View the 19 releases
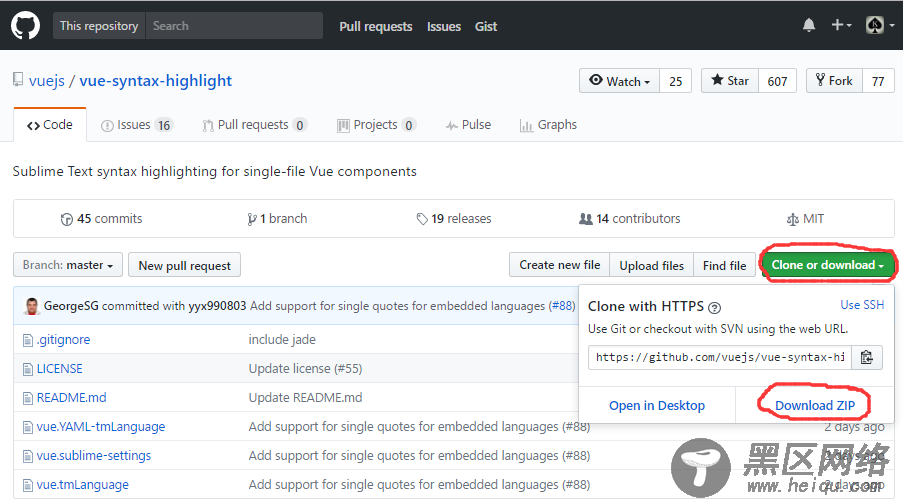The image size is (903, 503). pyautogui.click(x=454, y=219)
